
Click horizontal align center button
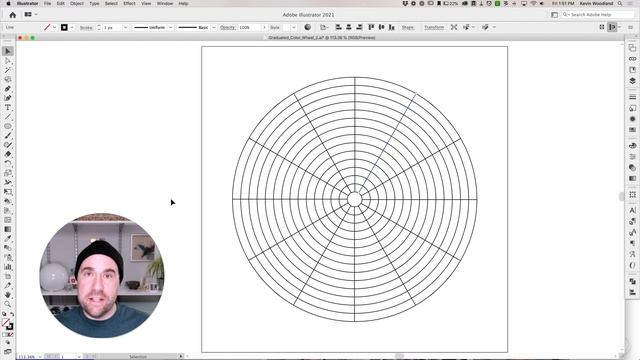click(349, 27)
